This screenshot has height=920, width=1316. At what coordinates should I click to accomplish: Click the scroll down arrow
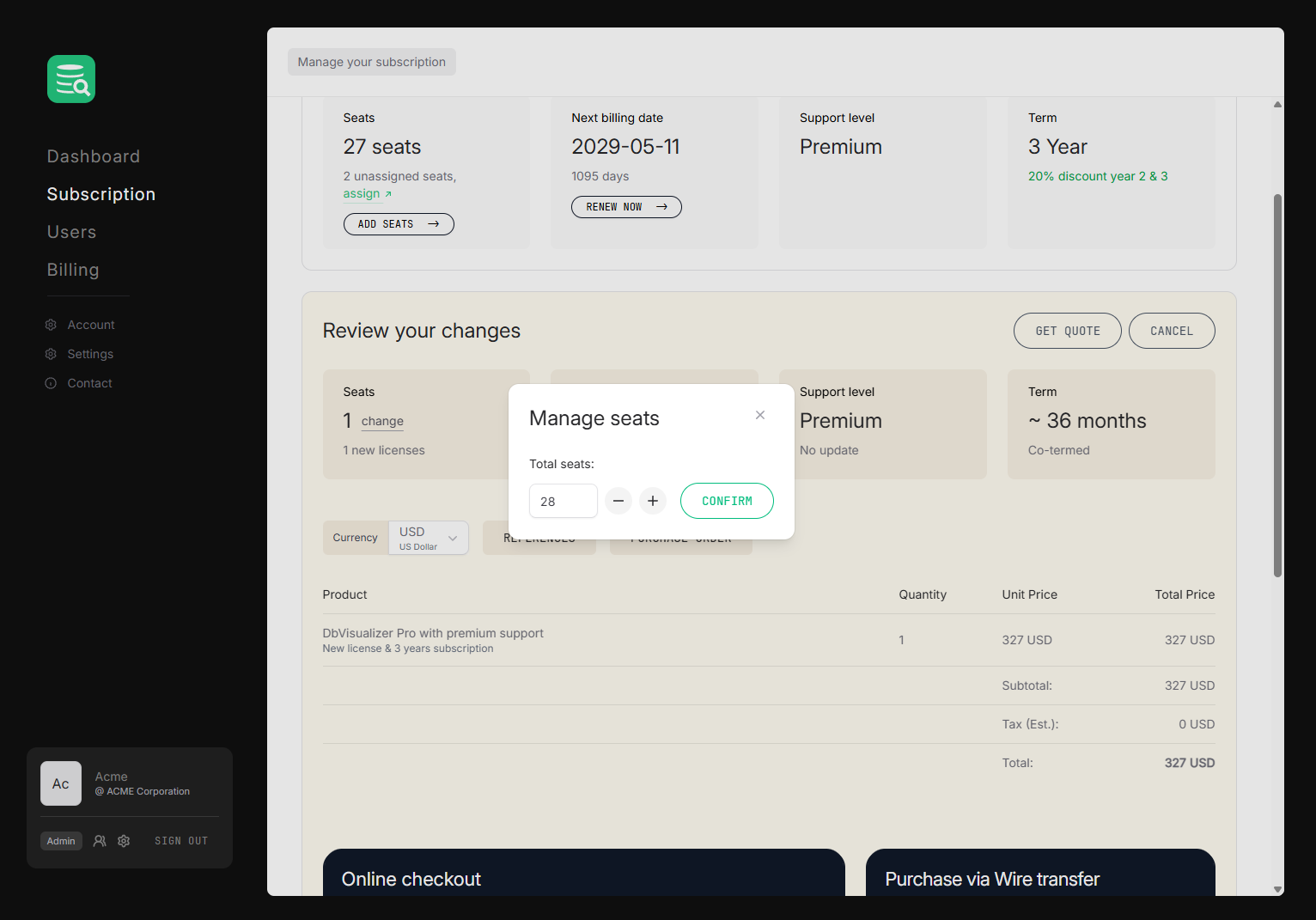[1277, 890]
